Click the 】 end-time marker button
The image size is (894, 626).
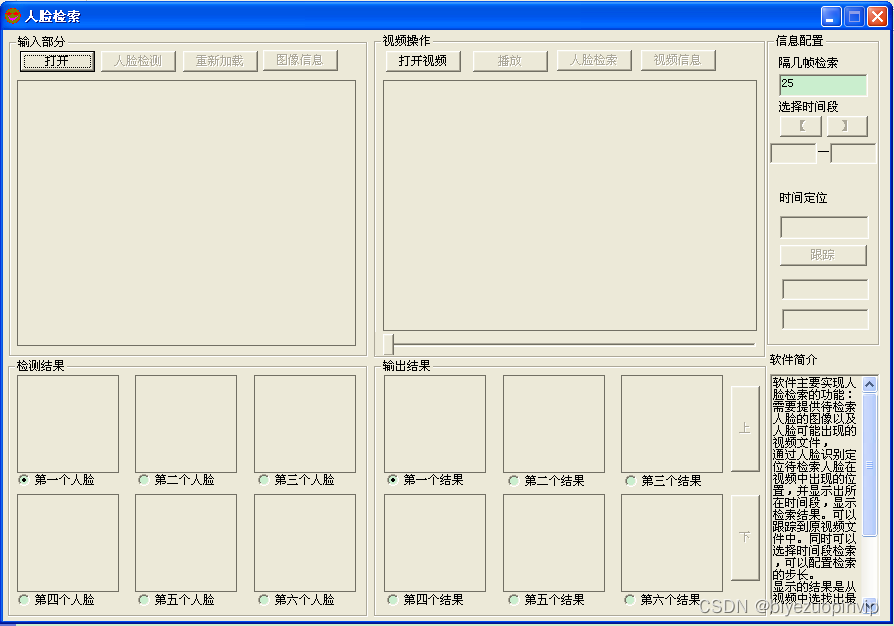pos(847,125)
